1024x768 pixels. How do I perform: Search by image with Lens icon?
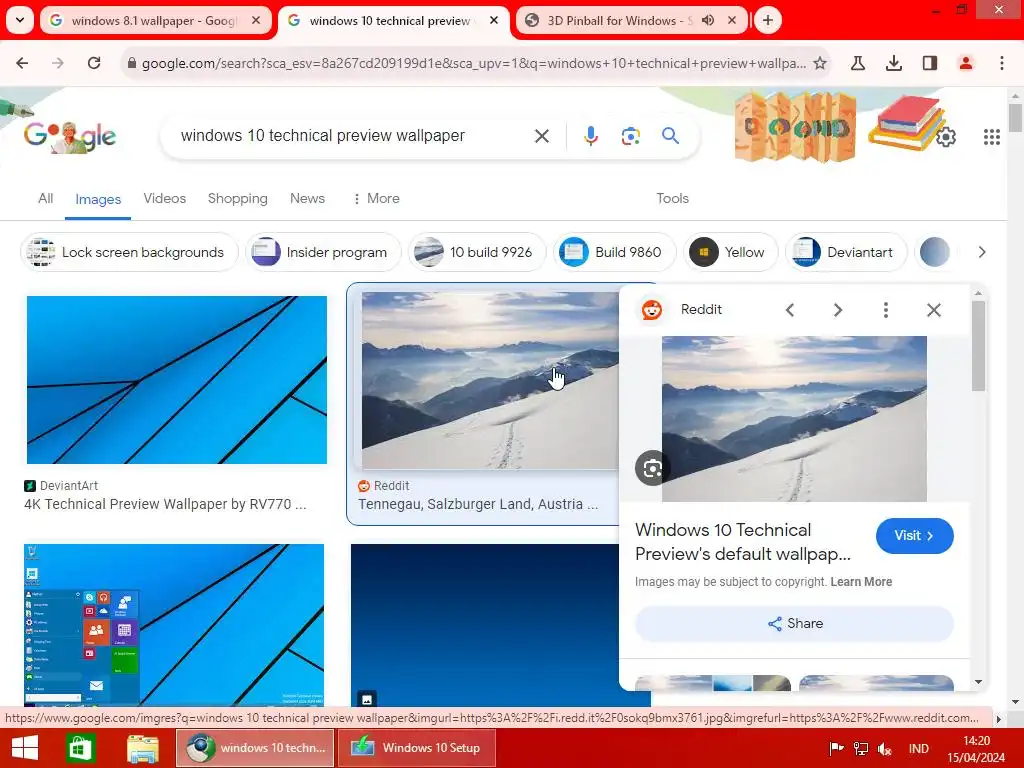(631, 136)
